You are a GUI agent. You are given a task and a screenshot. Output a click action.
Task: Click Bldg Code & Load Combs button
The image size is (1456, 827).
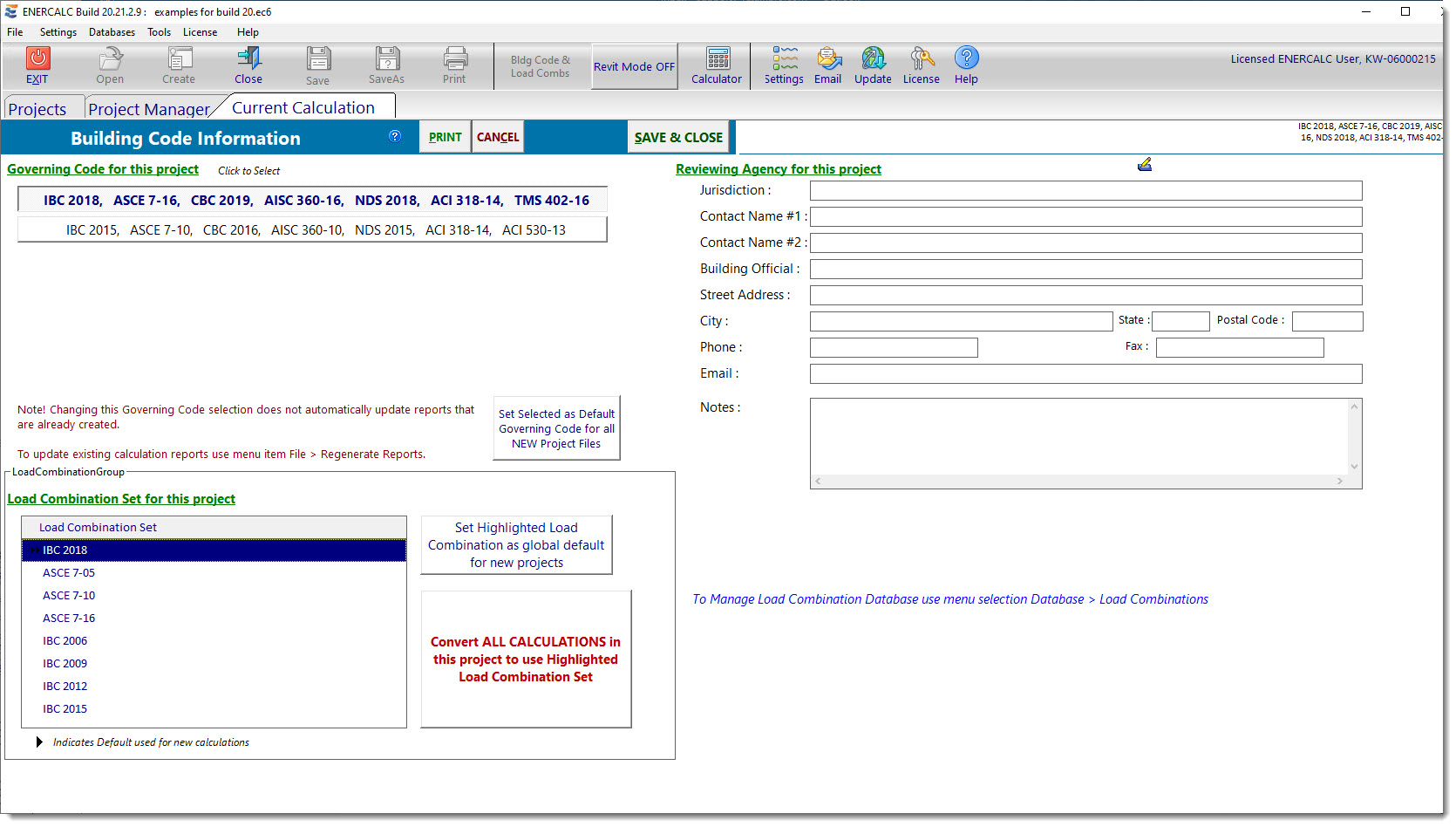point(541,66)
